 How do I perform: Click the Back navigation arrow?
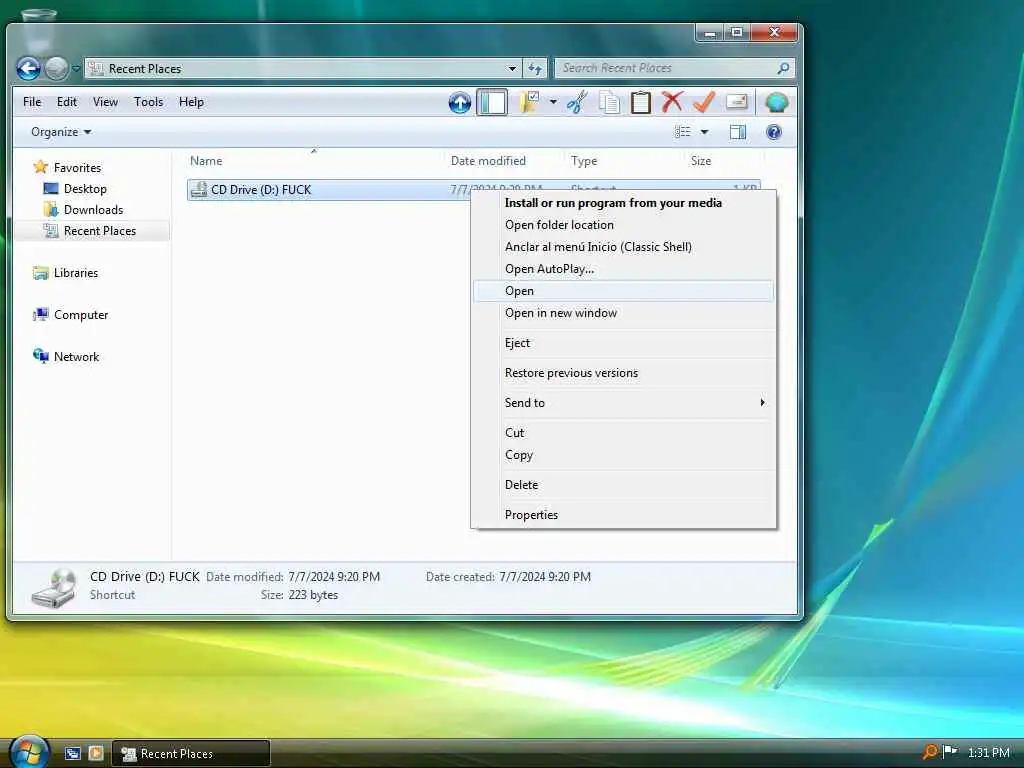click(28, 68)
